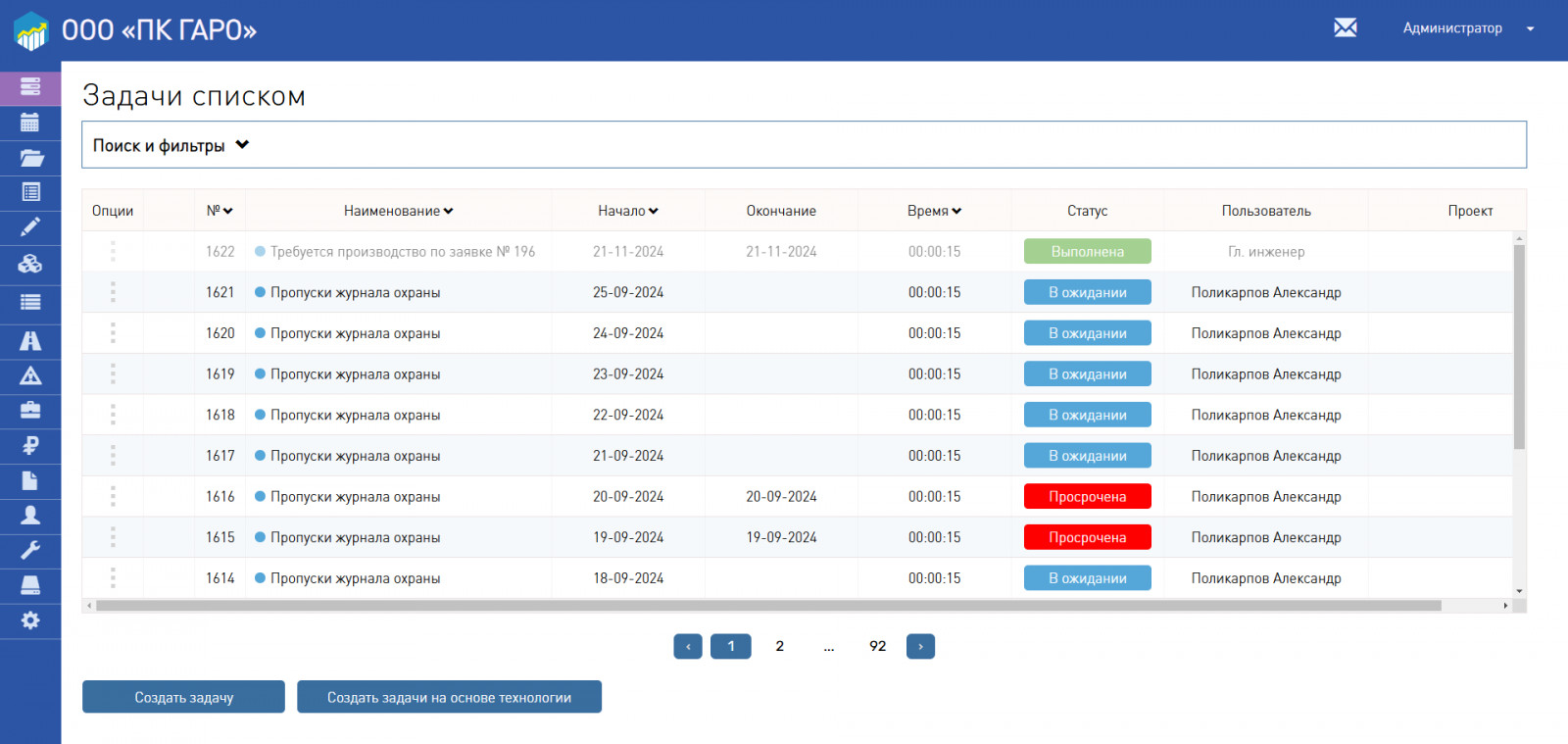This screenshot has height=744, width=1568.
Task: Select page 1 in pagination
Action: tap(731, 646)
